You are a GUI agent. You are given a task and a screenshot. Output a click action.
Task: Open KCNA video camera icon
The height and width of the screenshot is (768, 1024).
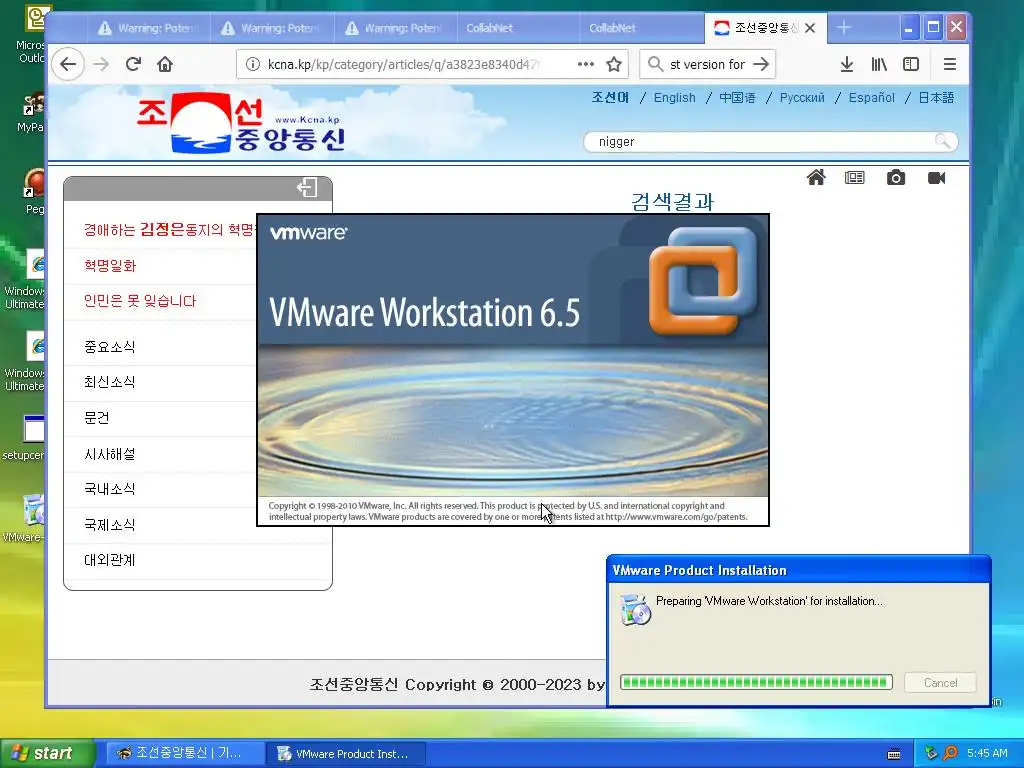[x=936, y=178]
